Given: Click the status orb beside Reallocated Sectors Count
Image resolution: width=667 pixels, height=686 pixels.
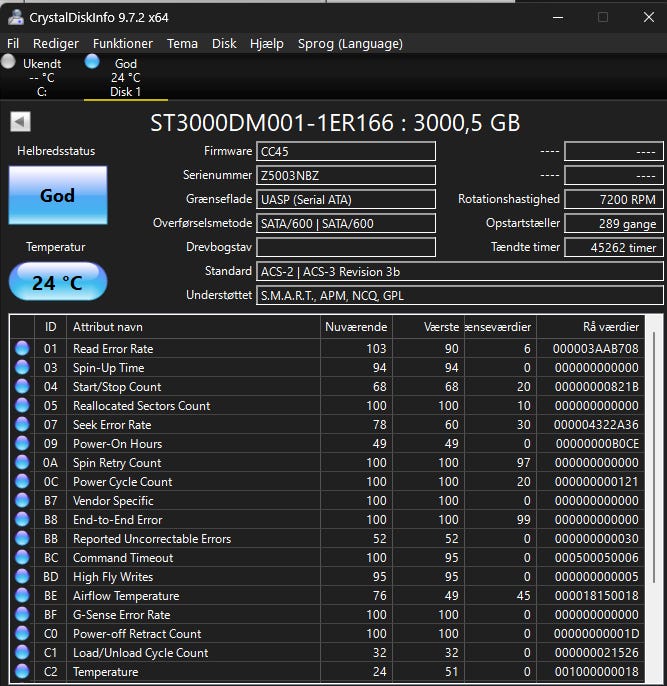Looking at the screenshot, I should point(22,406).
